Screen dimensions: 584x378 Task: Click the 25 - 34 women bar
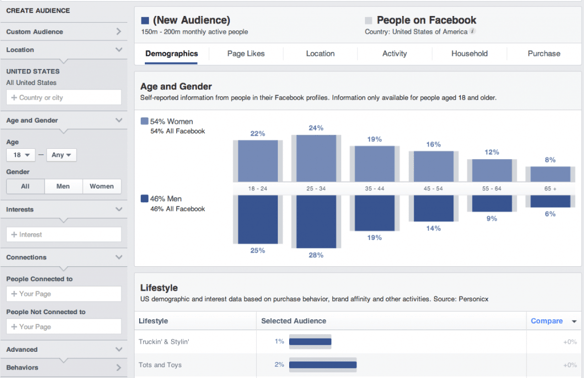[x=316, y=158]
